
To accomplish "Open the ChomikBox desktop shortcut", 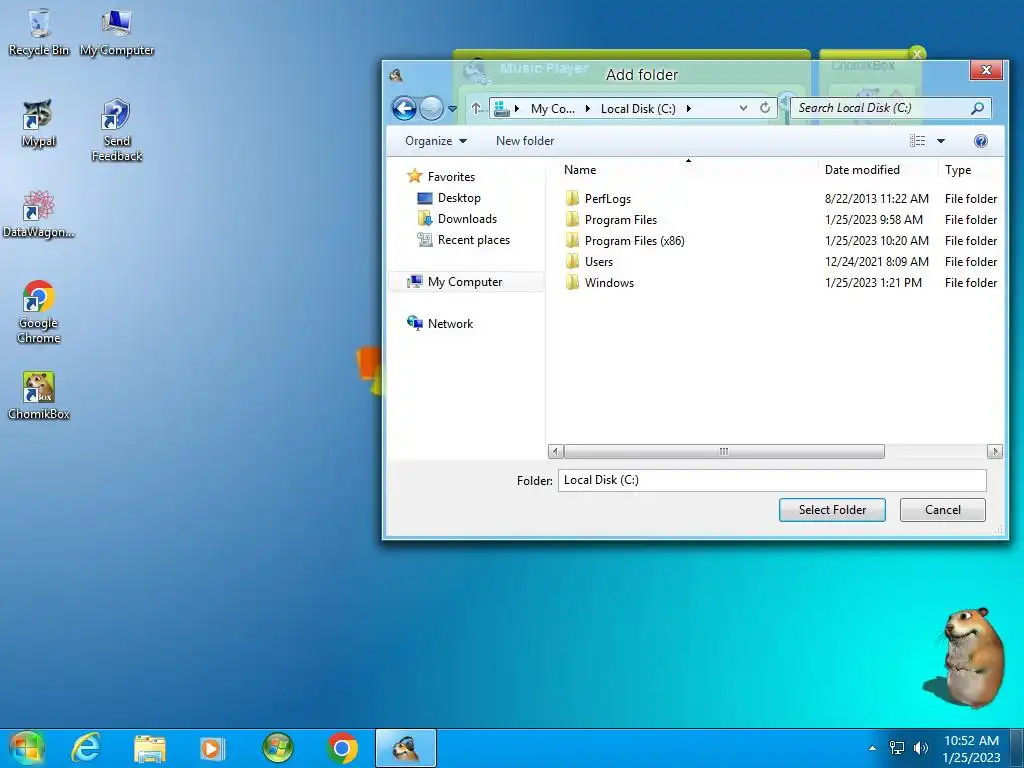I will pos(39,396).
